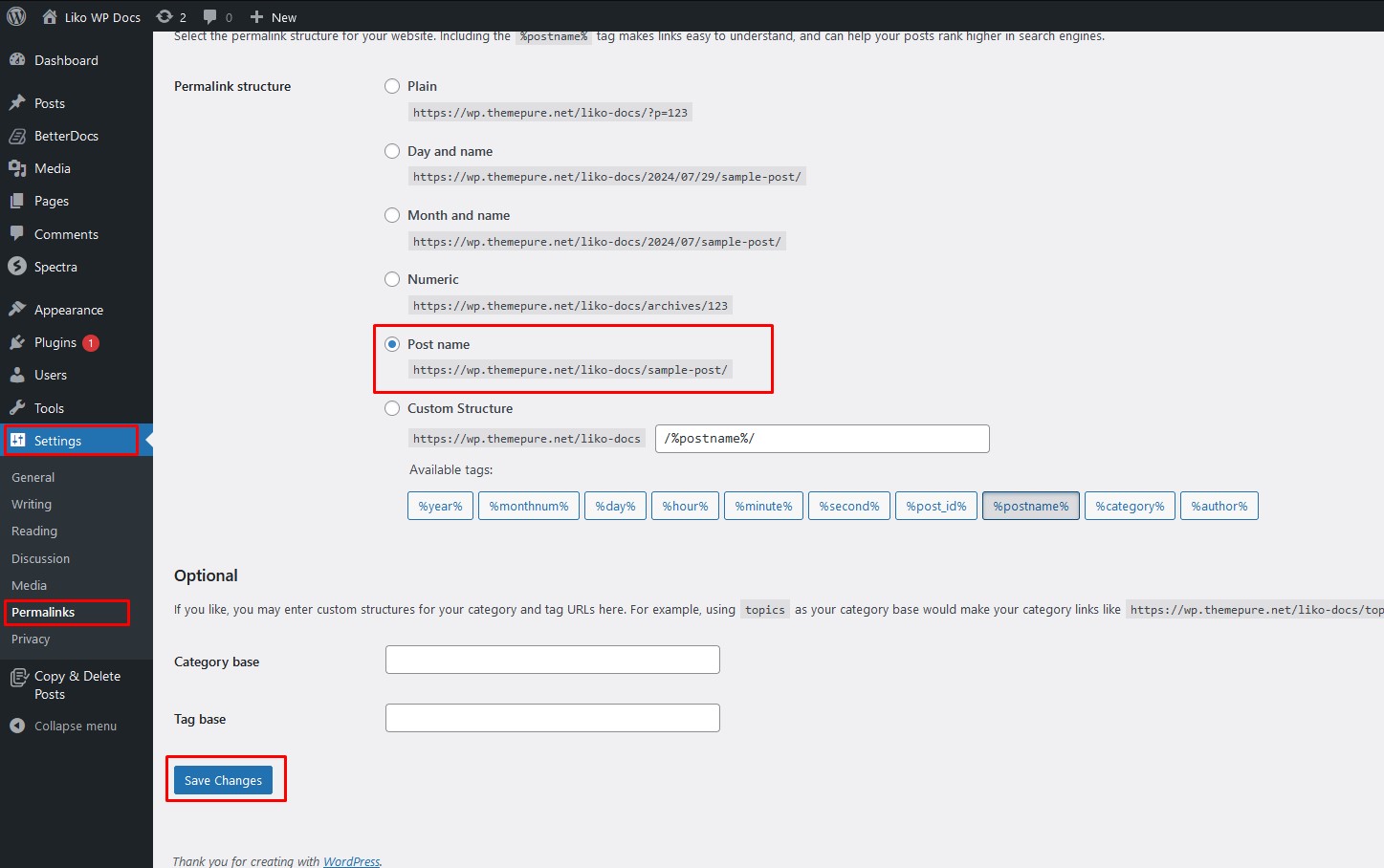This screenshot has height=868, width=1384.
Task: Click the WordPress logo icon in admin bar
Action: coord(16,16)
